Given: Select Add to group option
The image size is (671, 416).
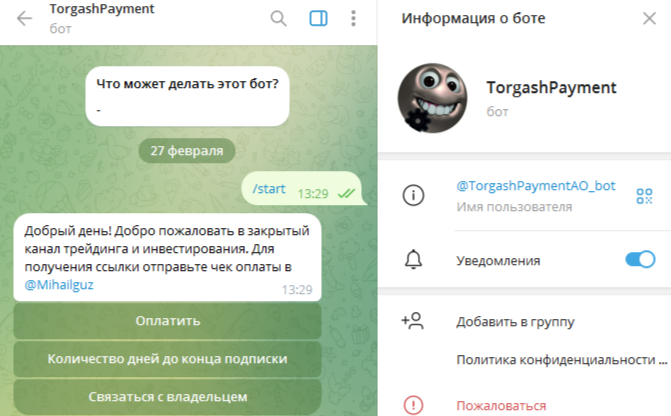Looking at the screenshot, I should 515,321.
